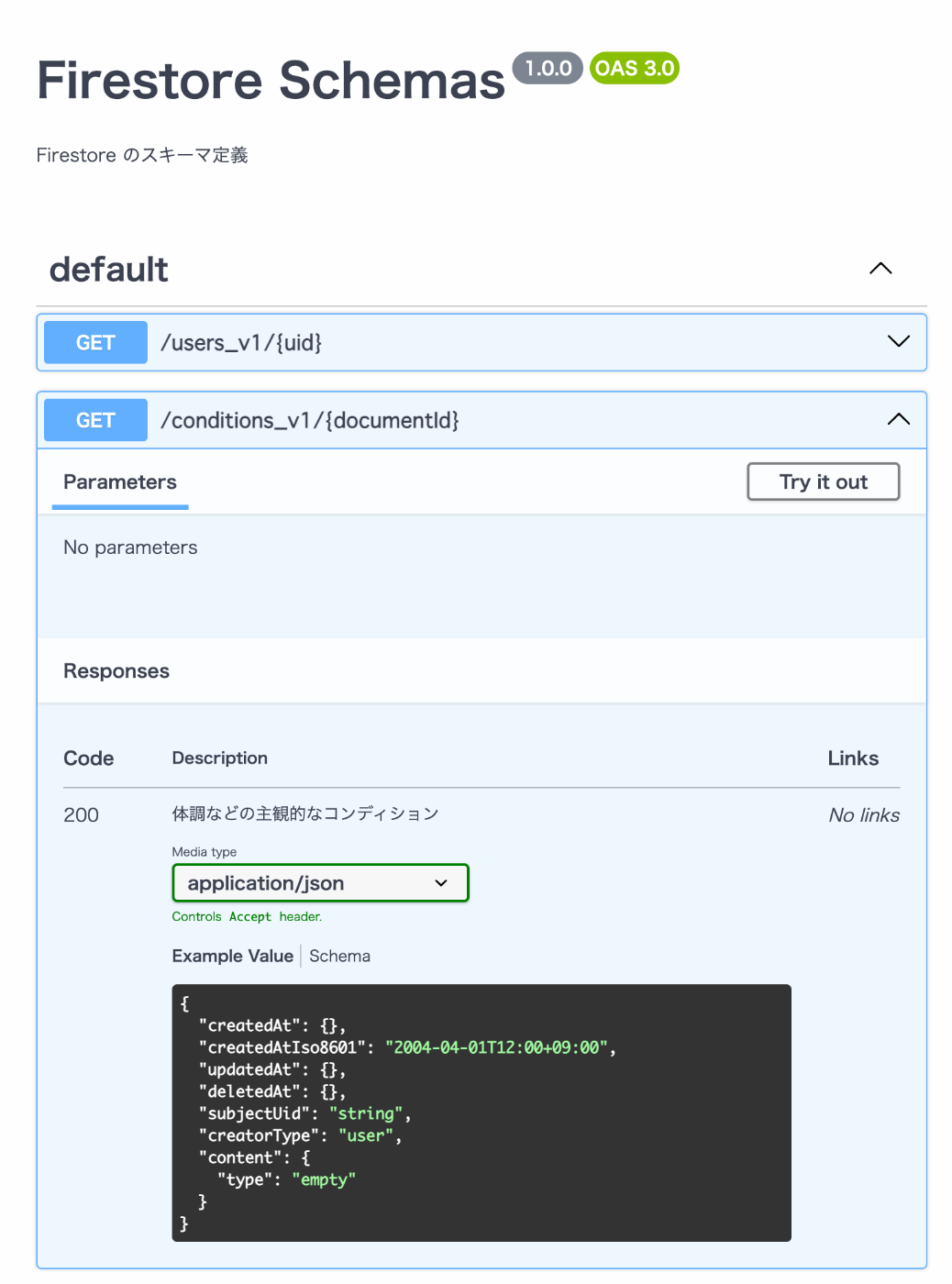The width and height of the screenshot is (952, 1284).
Task: Click the Code column header
Action: [x=89, y=758]
